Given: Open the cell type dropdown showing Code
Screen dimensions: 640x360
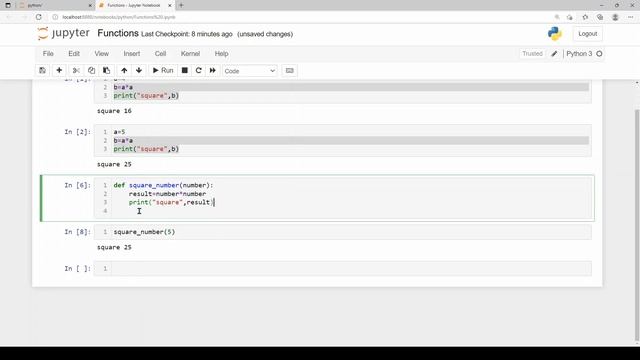Looking at the screenshot, I should click(x=249, y=71).
